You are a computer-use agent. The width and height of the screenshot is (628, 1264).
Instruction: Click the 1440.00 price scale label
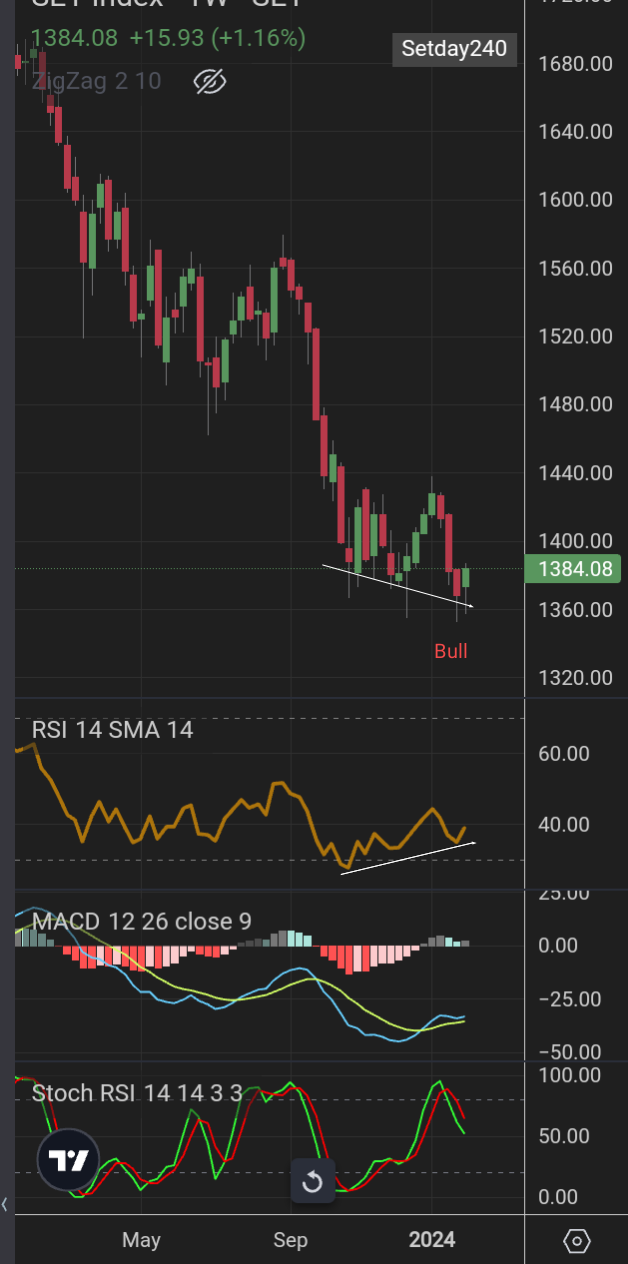pos(575,473)
